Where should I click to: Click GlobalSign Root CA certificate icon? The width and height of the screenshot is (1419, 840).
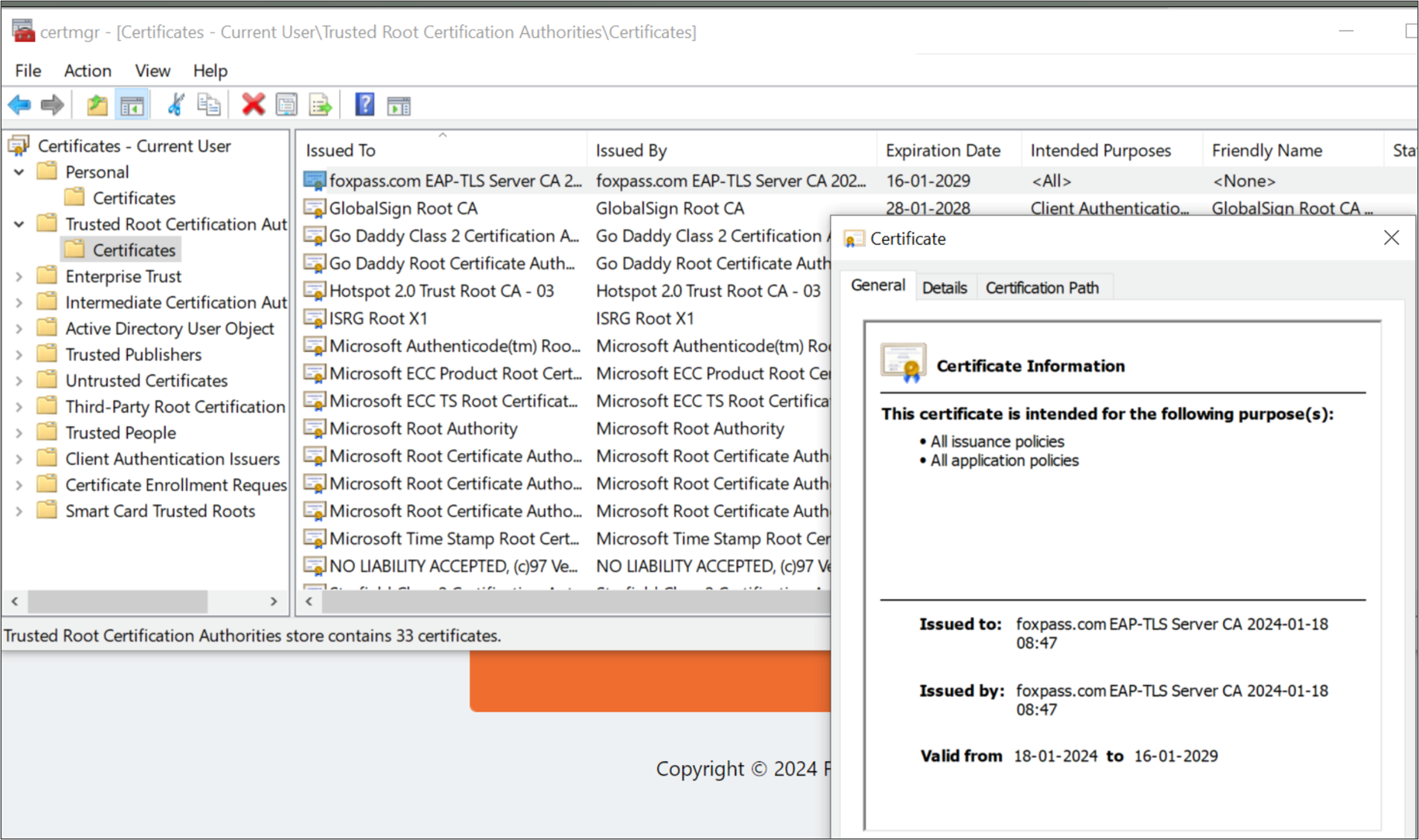(315, 208)
